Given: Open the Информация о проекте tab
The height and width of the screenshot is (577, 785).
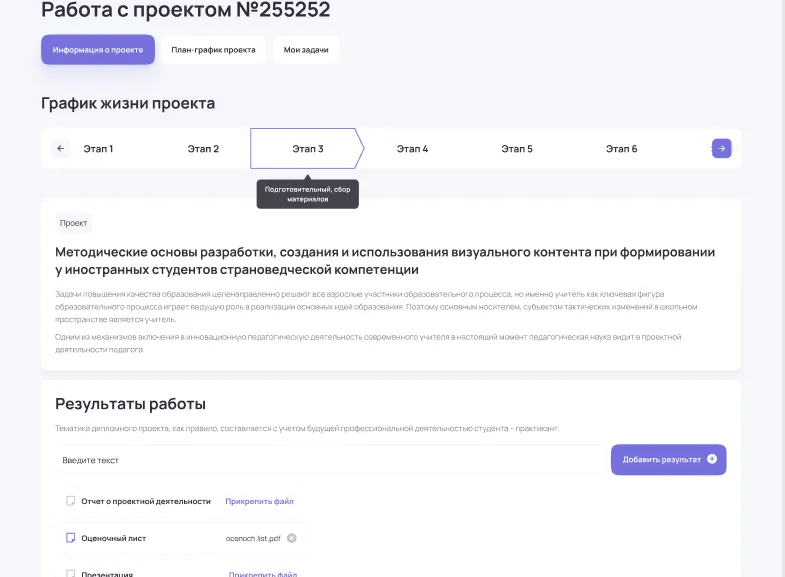Looking at the screenshot, I should (x=98, y=50).
